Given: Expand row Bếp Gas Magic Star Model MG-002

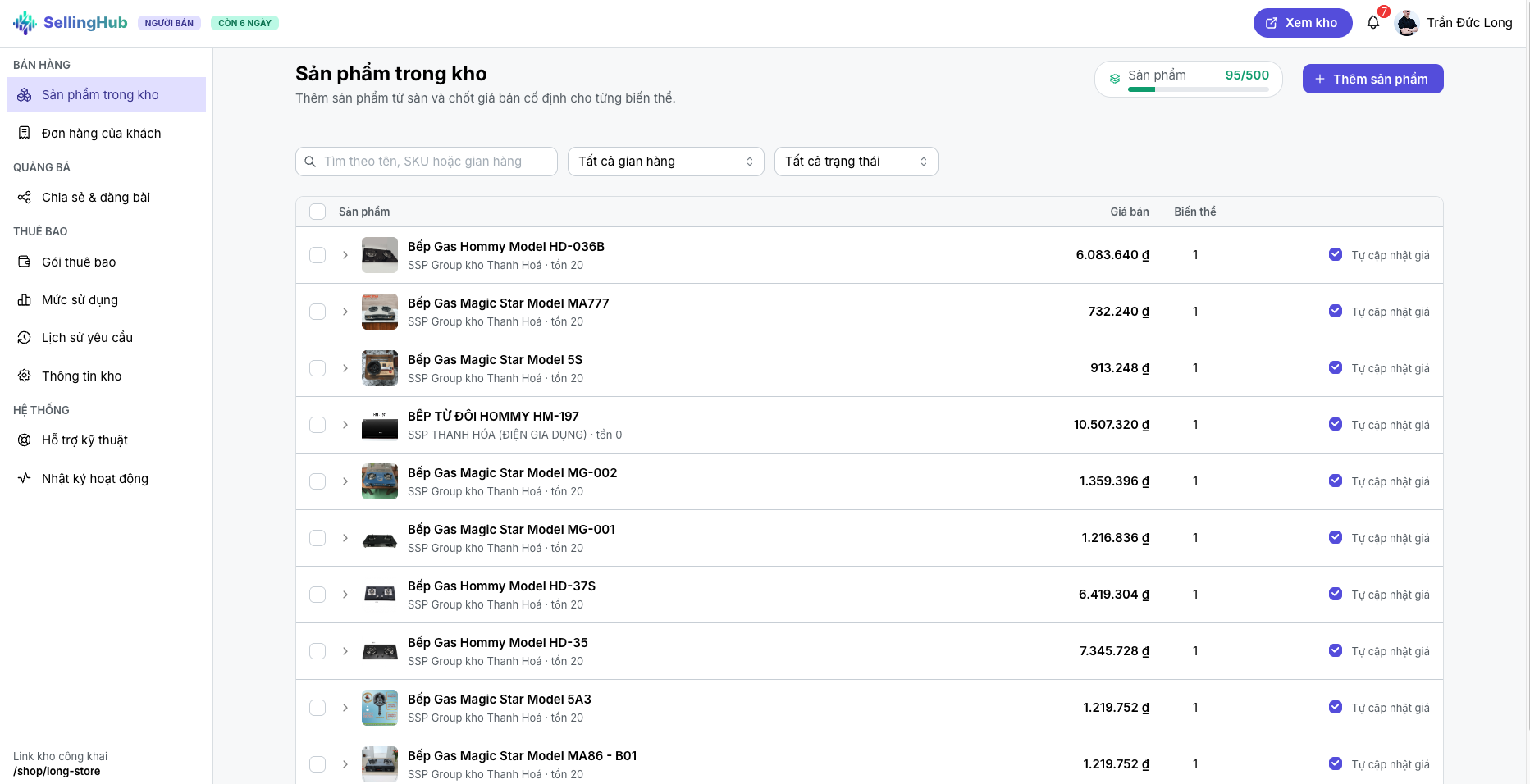Looking at the screenshot, I should (345, 481).
